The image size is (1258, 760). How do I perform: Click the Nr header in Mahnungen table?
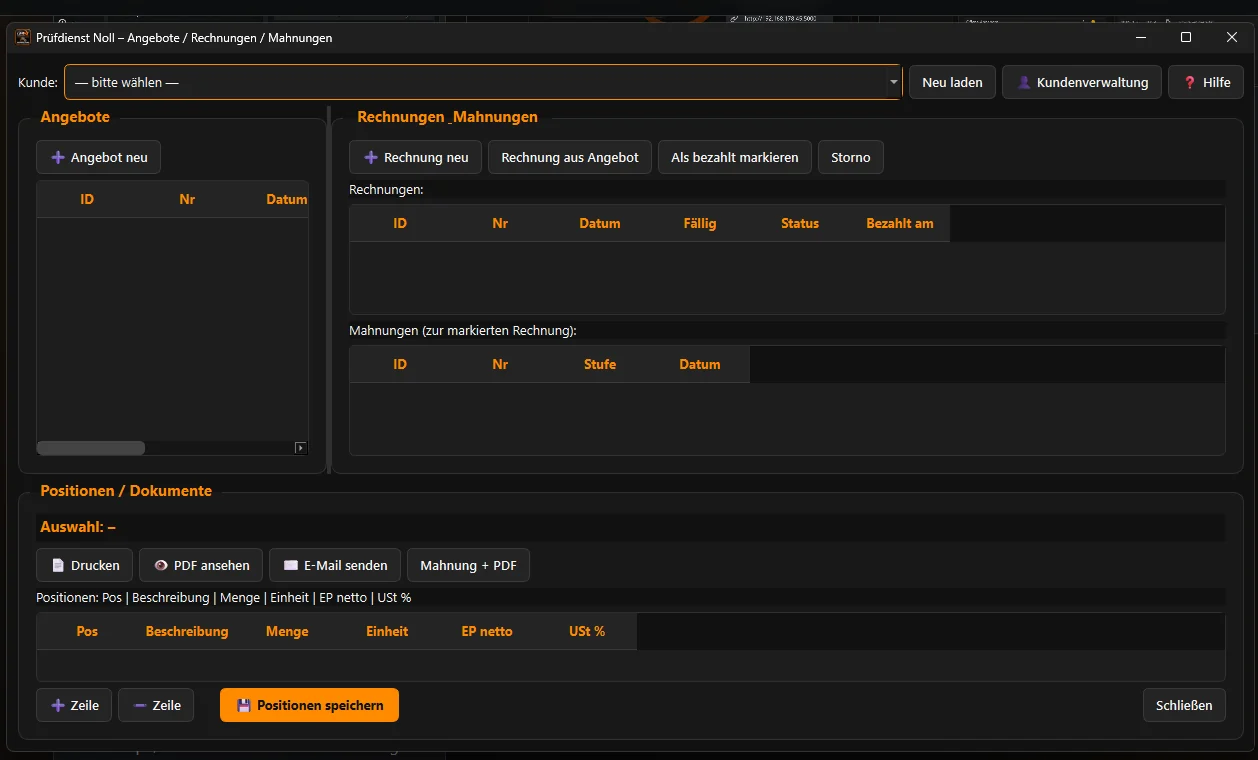coord(500,364)
